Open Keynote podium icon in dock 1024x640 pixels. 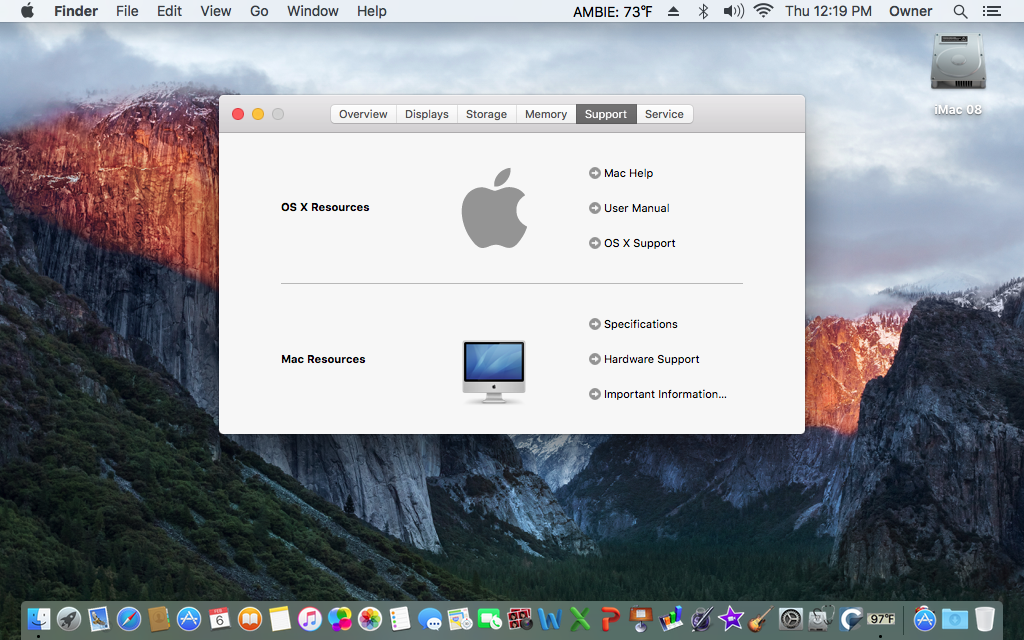[x=641, y=618]
